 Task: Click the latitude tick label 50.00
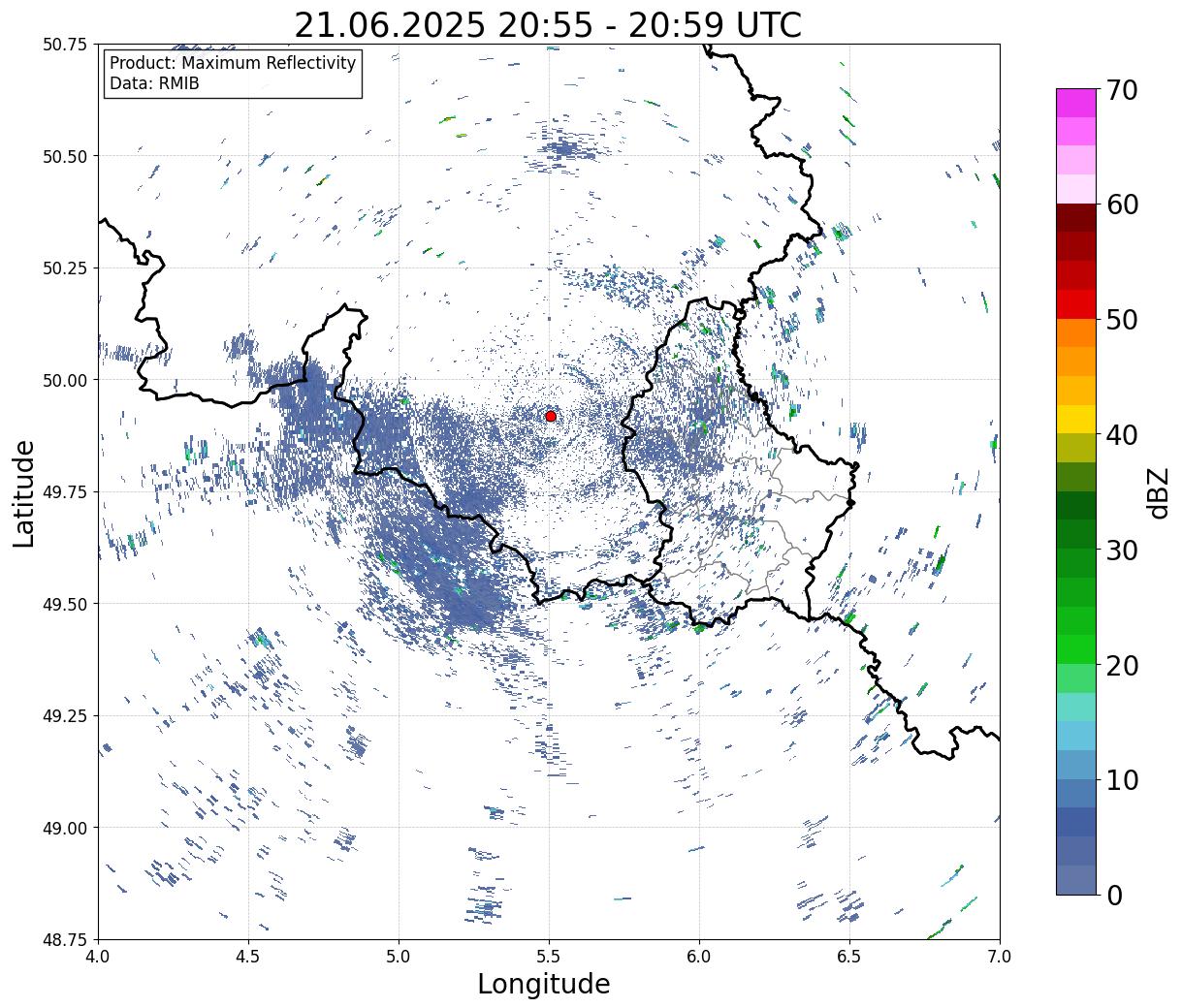66,380
